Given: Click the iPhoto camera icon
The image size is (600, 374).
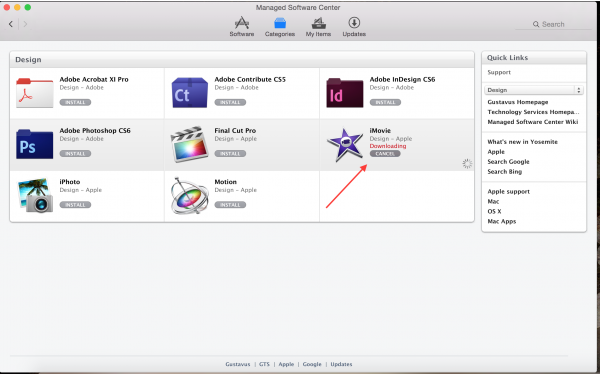Looking at the screenshot, I should (34, 195).
